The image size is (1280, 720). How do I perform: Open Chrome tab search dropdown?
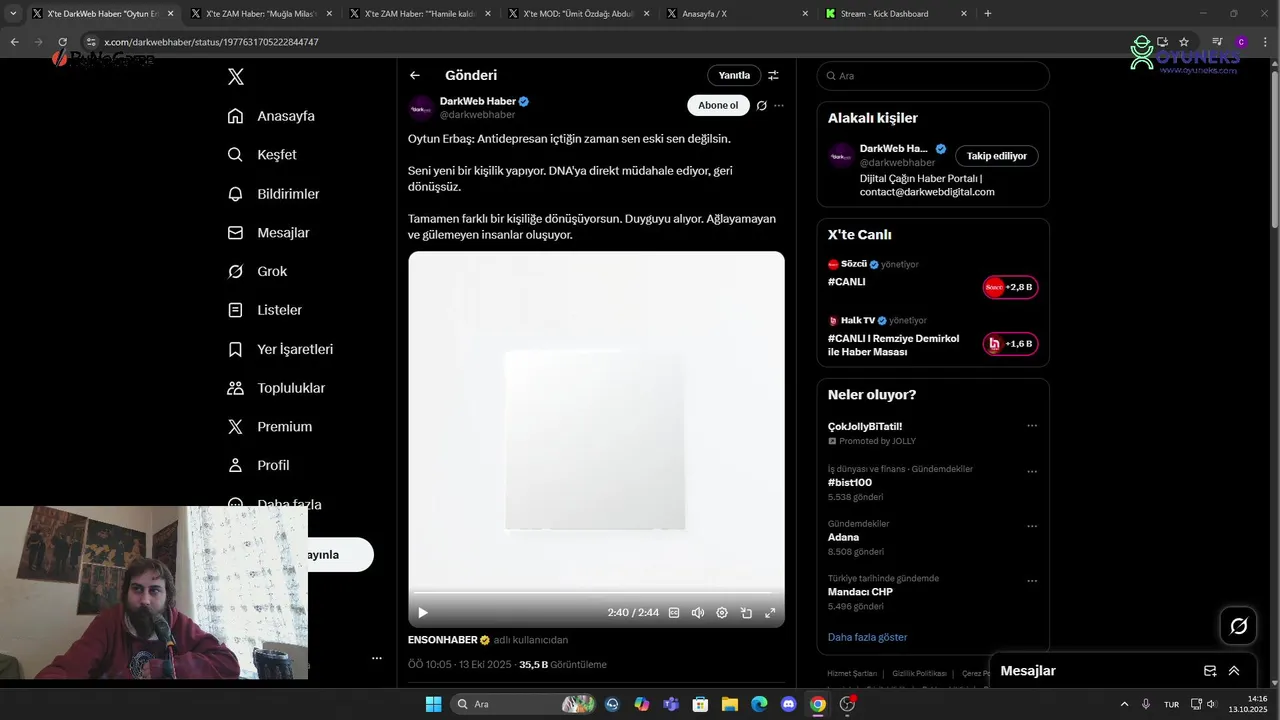[13, 14]
